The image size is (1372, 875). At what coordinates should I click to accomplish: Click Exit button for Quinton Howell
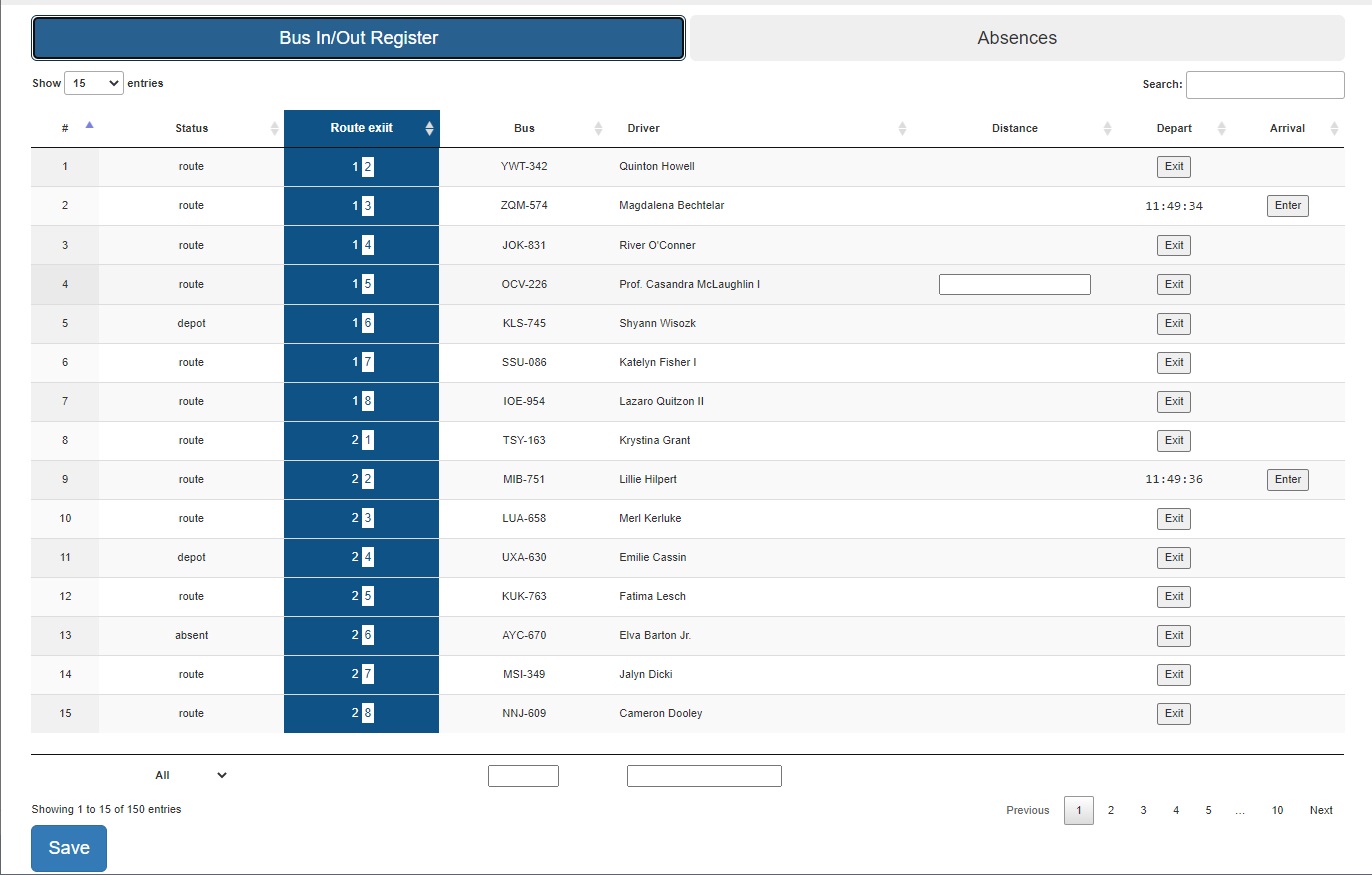click(x=1174, y=167)
